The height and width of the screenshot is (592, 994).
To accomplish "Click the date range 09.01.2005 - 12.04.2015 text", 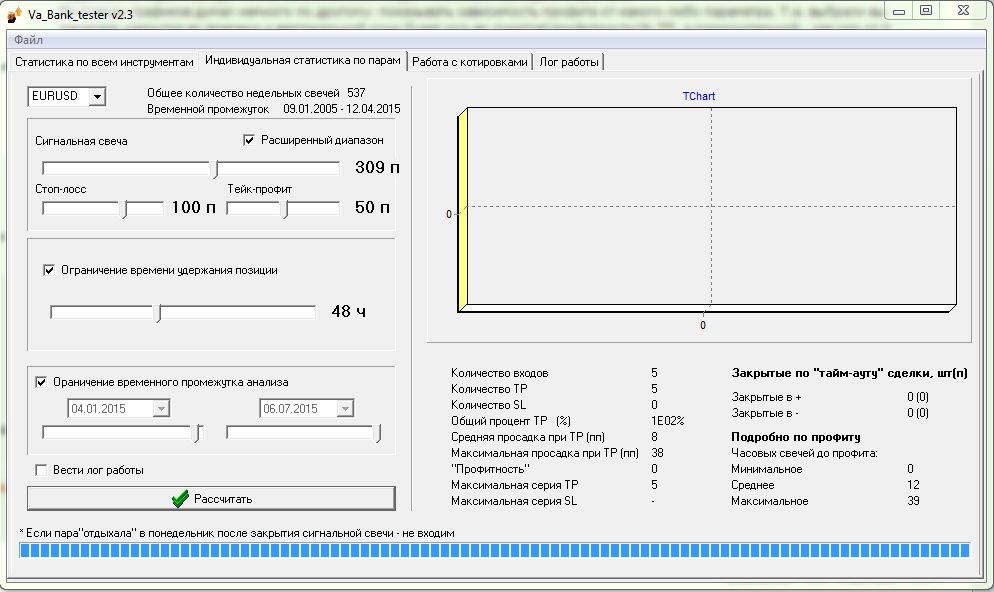I will click(342, 109).
